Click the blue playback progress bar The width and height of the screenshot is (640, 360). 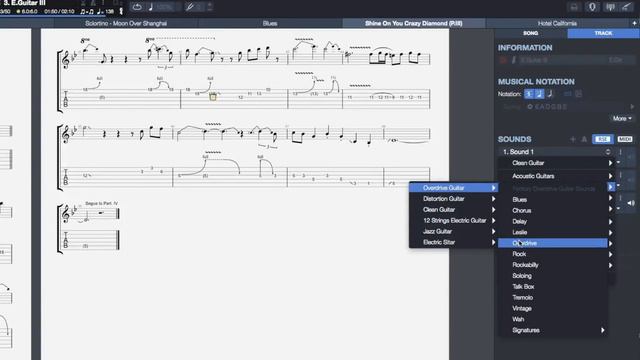tap(53, 16)
